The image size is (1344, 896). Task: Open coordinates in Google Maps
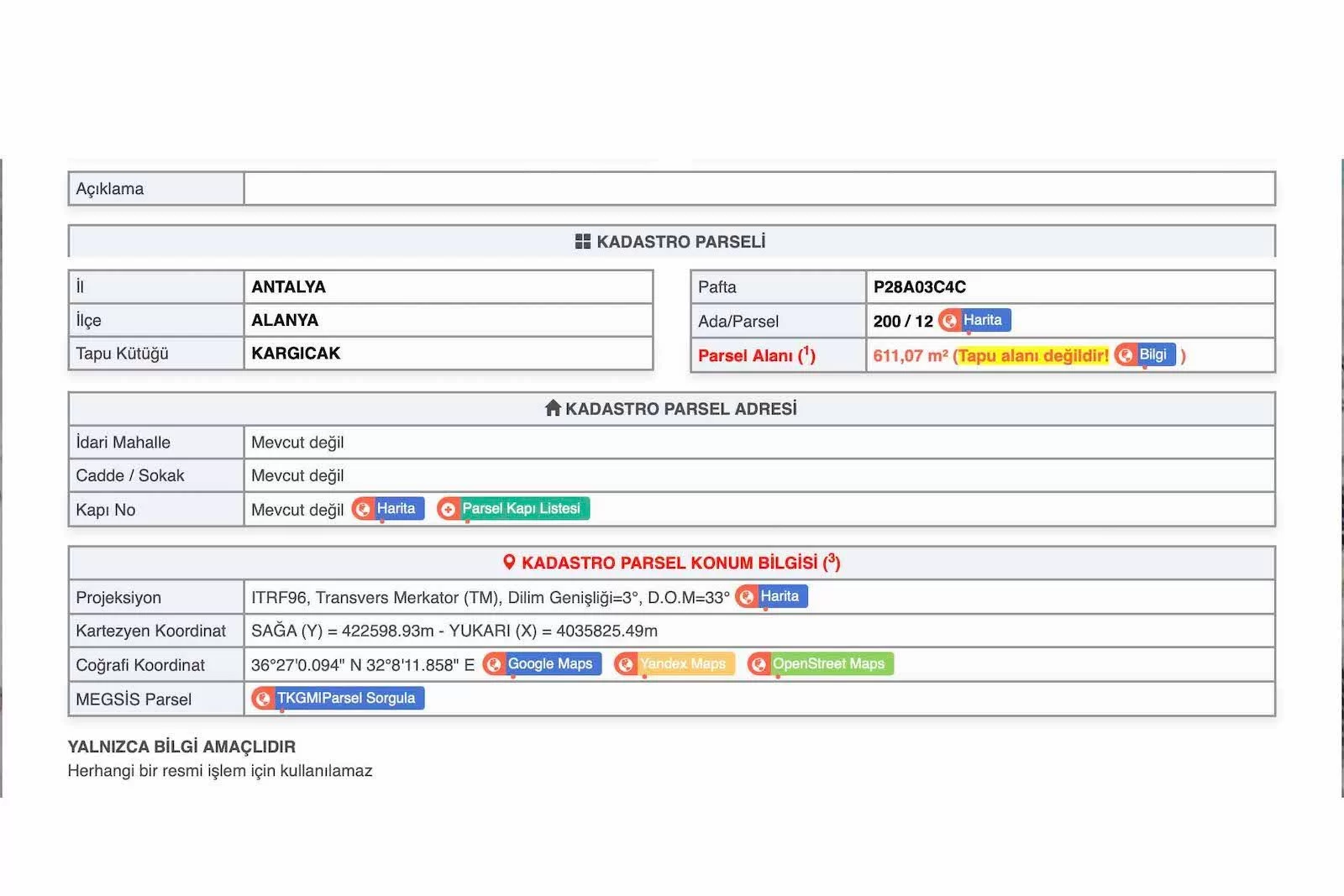(x=543, y=664)
